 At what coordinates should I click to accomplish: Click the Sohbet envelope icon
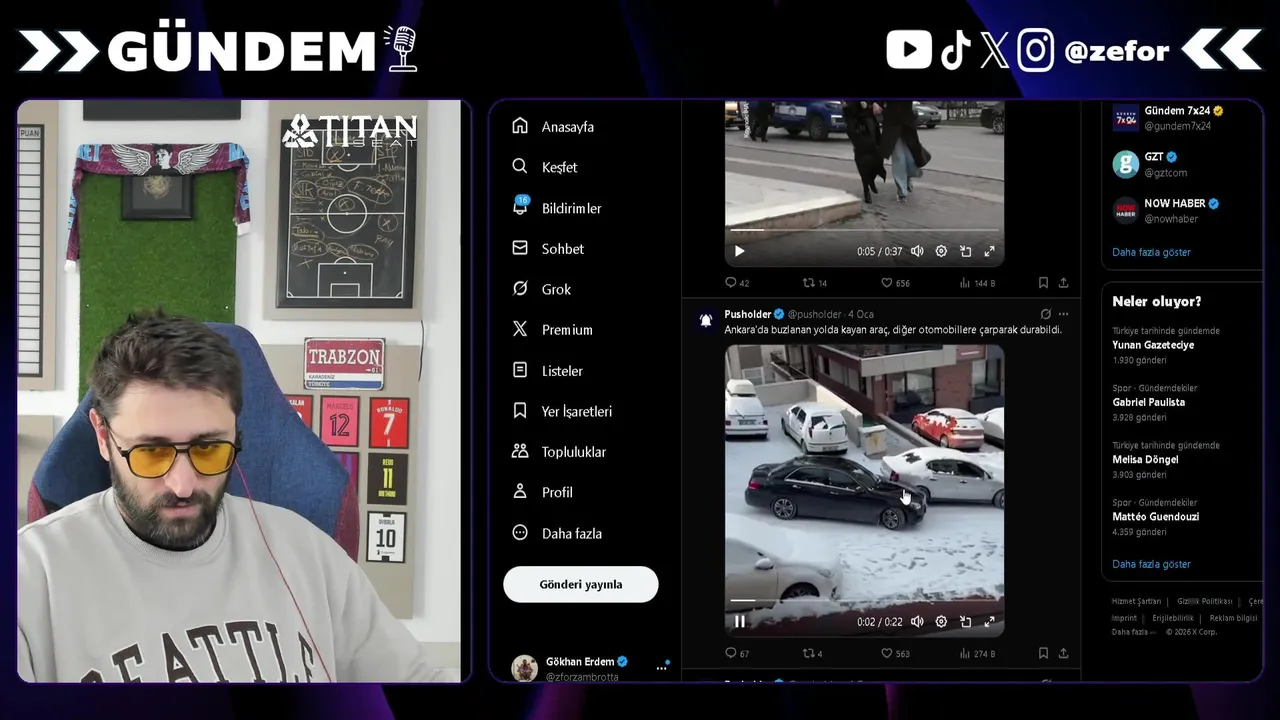(x=520, y=248)
